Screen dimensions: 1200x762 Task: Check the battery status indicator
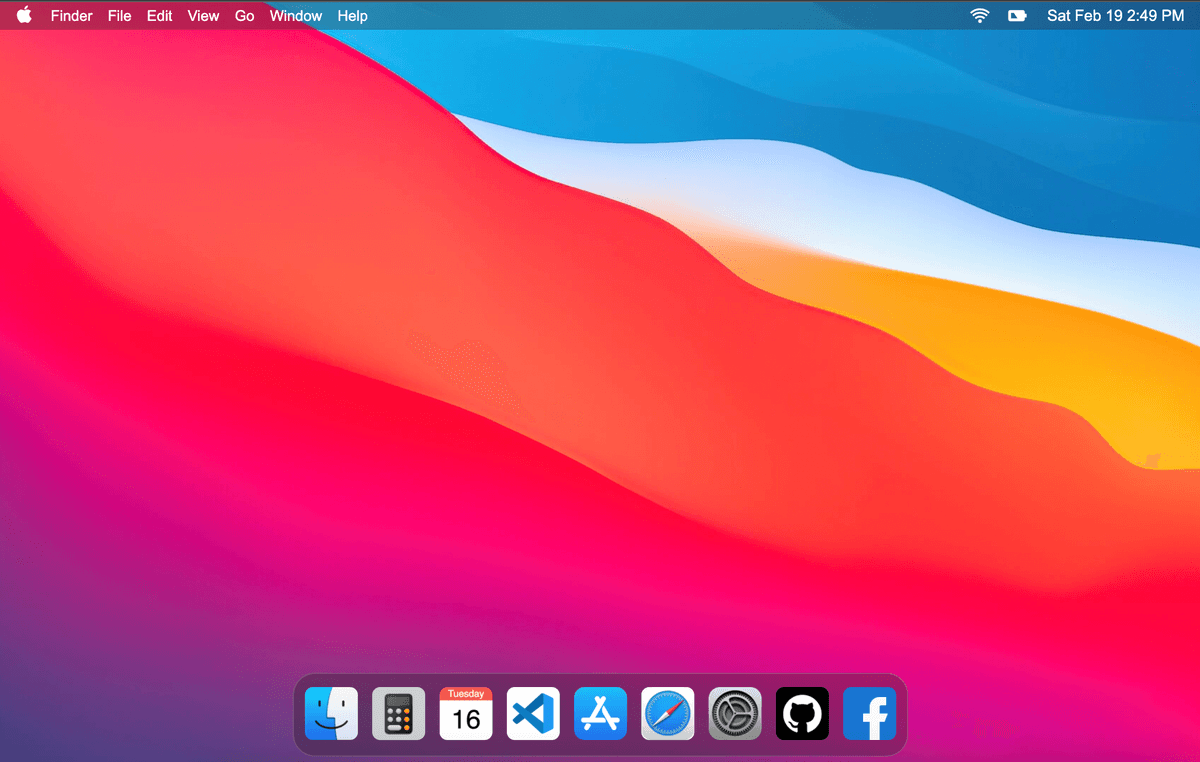(1017, 15)
